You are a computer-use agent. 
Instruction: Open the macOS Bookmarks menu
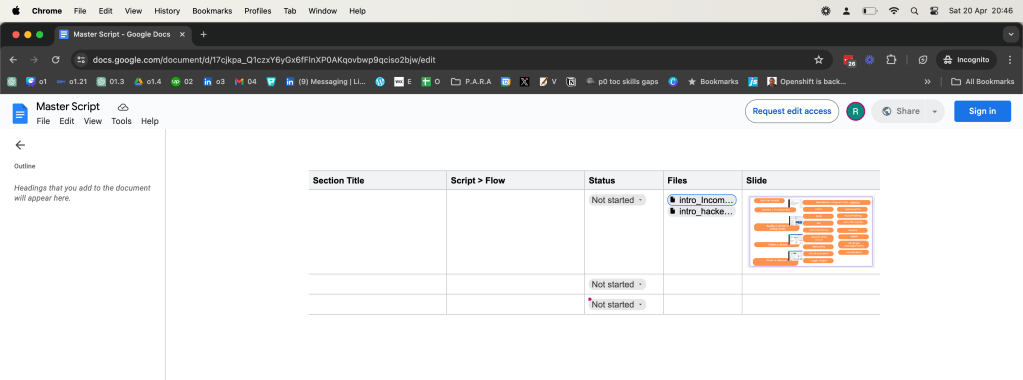point(212,11)
